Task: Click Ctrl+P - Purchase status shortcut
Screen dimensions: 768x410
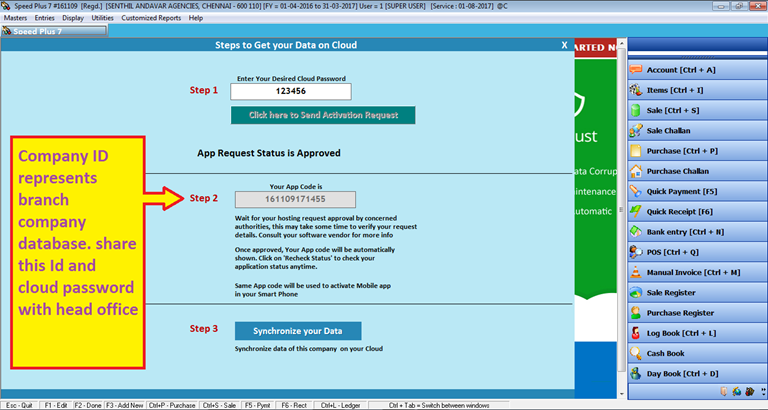Action: [171, 406]
